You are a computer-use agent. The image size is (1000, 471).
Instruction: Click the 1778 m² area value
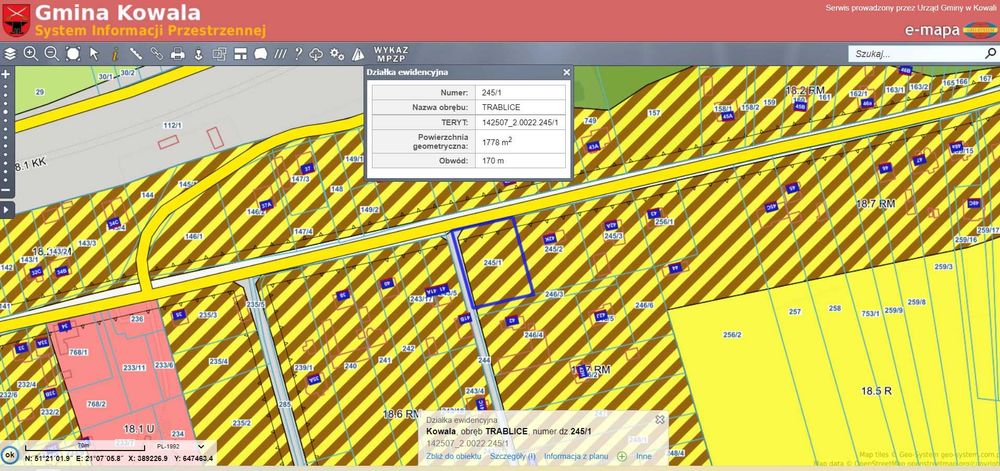(497, 140)
